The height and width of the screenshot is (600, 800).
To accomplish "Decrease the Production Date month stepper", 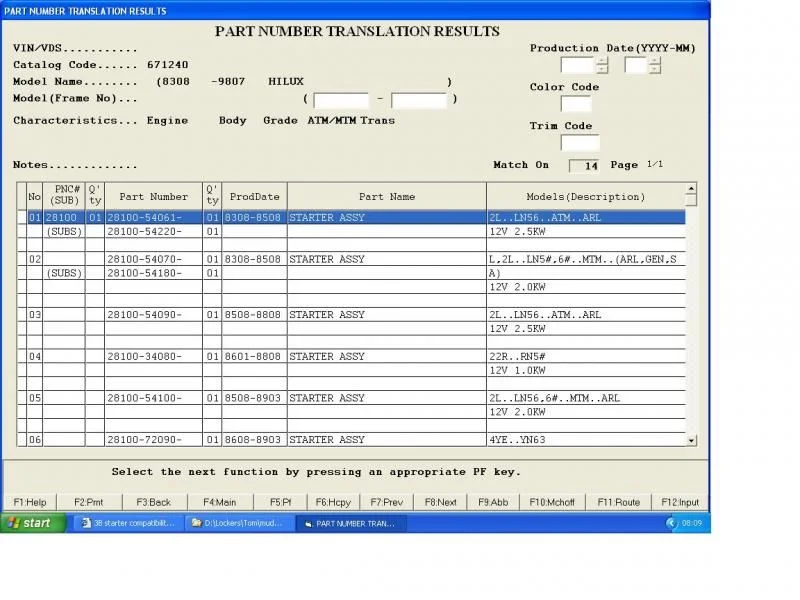I will coord(655,69).
